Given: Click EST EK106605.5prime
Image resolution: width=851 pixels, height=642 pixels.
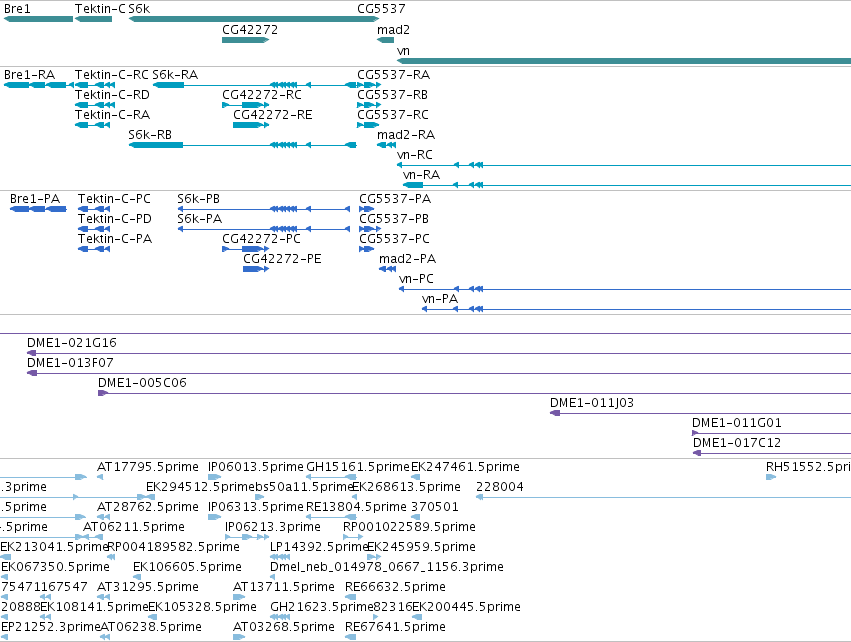Looking at the screenshot, I should (x=187, y=568).
